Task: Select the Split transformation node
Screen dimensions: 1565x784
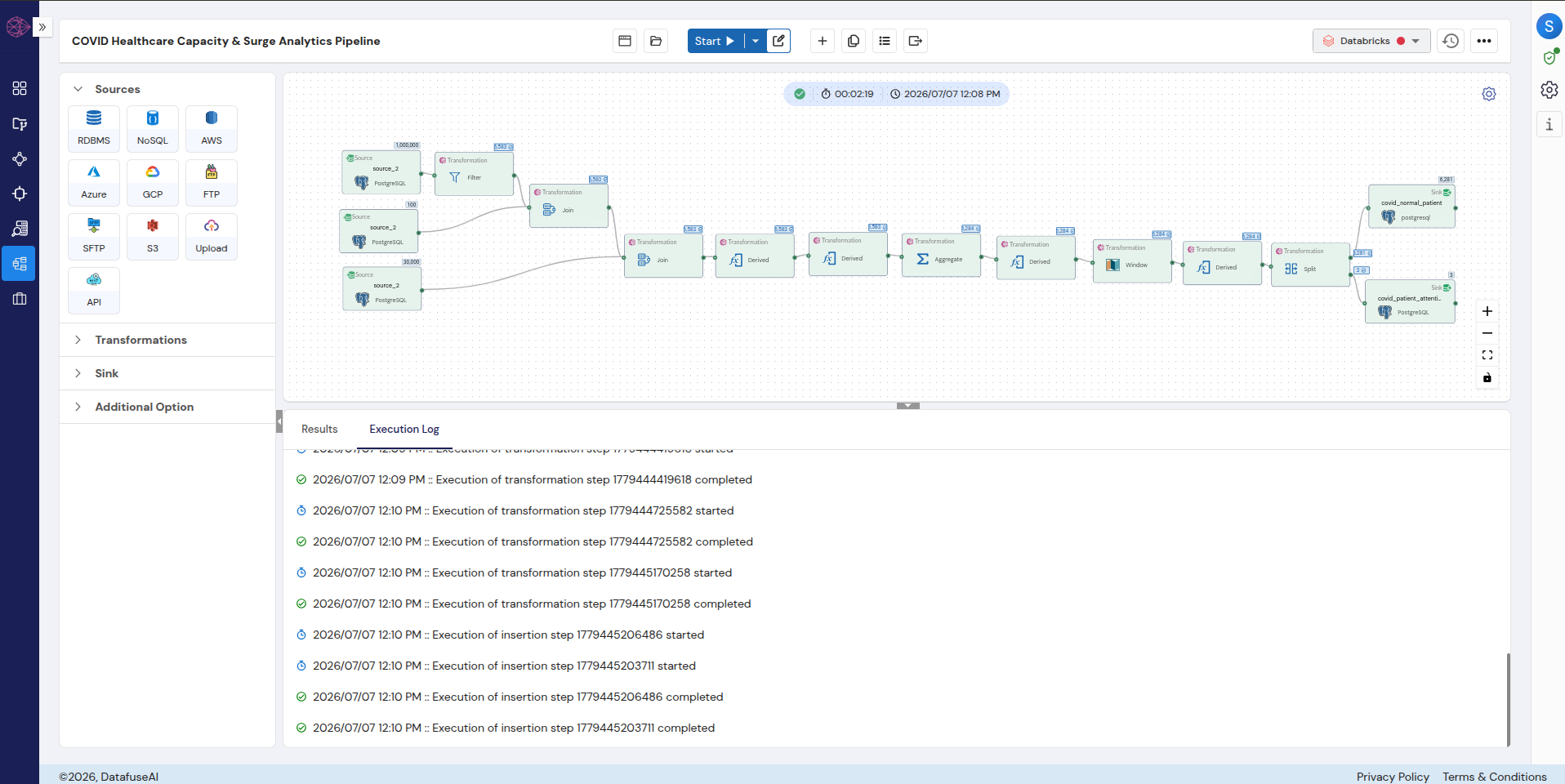Action: point(1310,265)
